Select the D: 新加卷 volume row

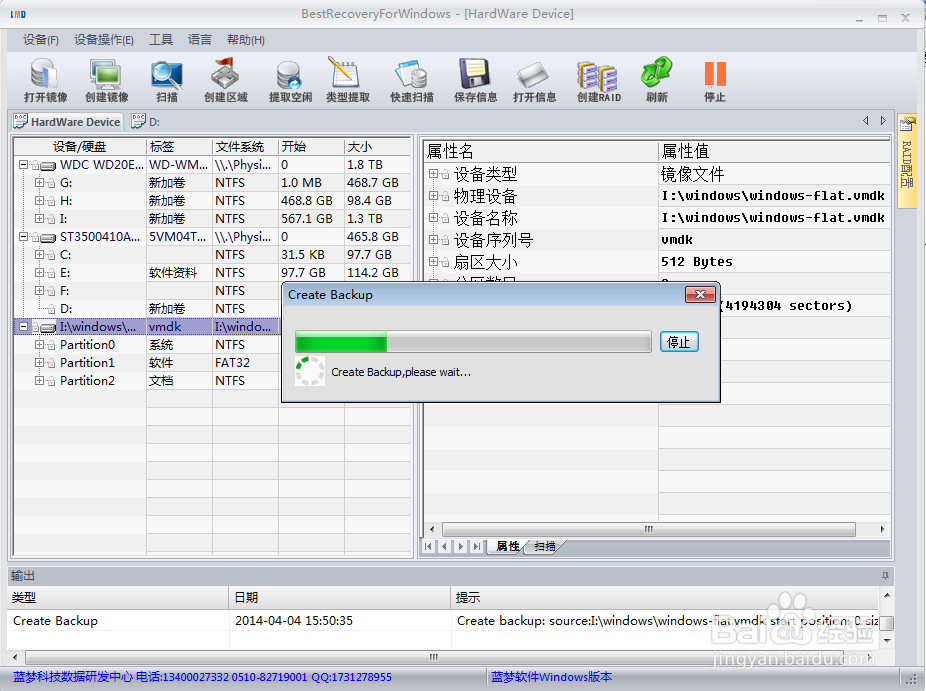pyautogui.click(x=146, y=309)
